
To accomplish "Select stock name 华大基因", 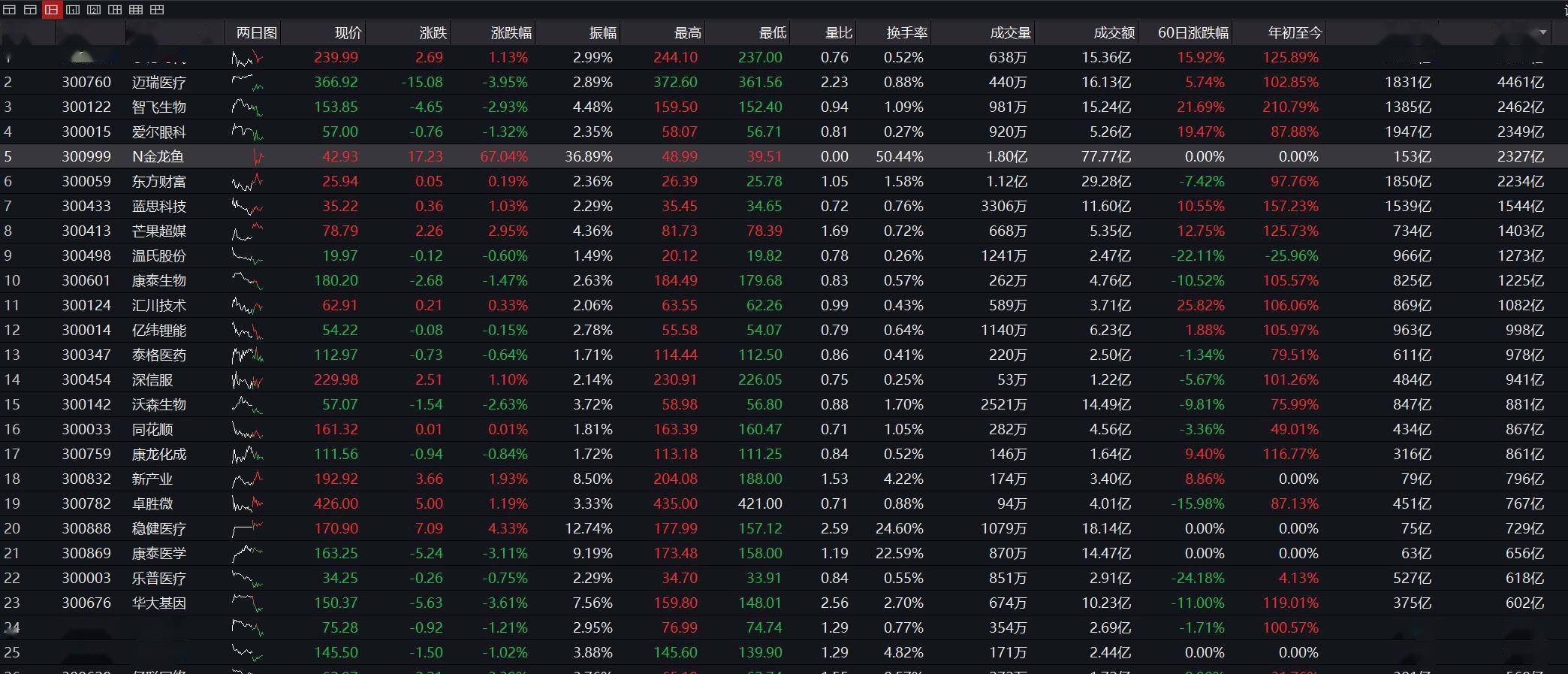I will [159, 603].
